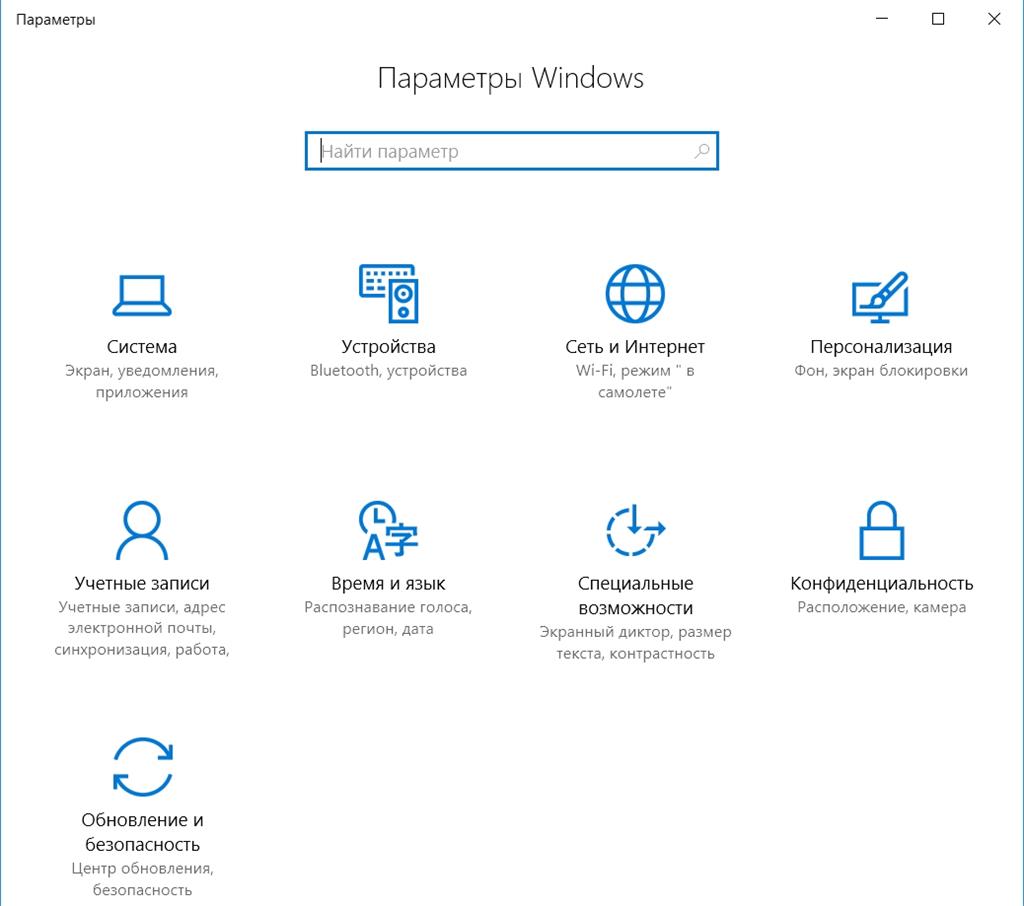
Task: Open the Устройства keyboard and speaker icon
Action: 389,293
